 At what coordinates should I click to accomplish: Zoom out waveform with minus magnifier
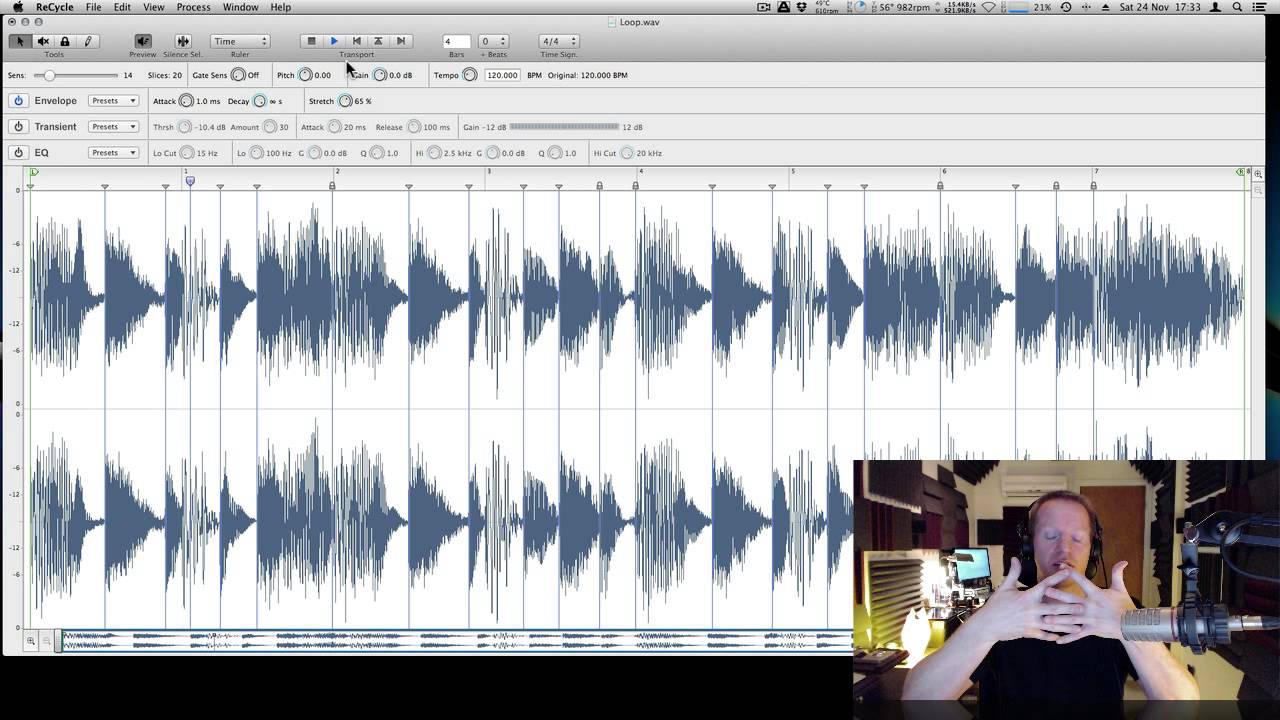pyautogui.click(x=46, y=640)
